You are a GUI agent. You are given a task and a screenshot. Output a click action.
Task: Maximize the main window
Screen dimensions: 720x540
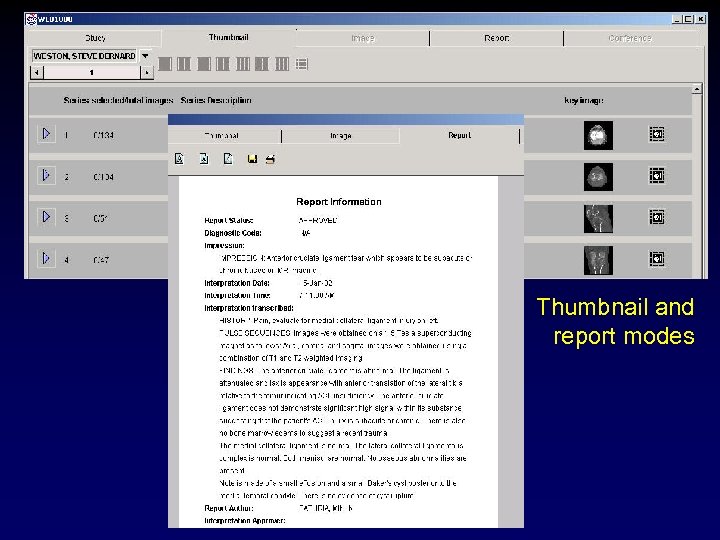[x=688, y=19]
